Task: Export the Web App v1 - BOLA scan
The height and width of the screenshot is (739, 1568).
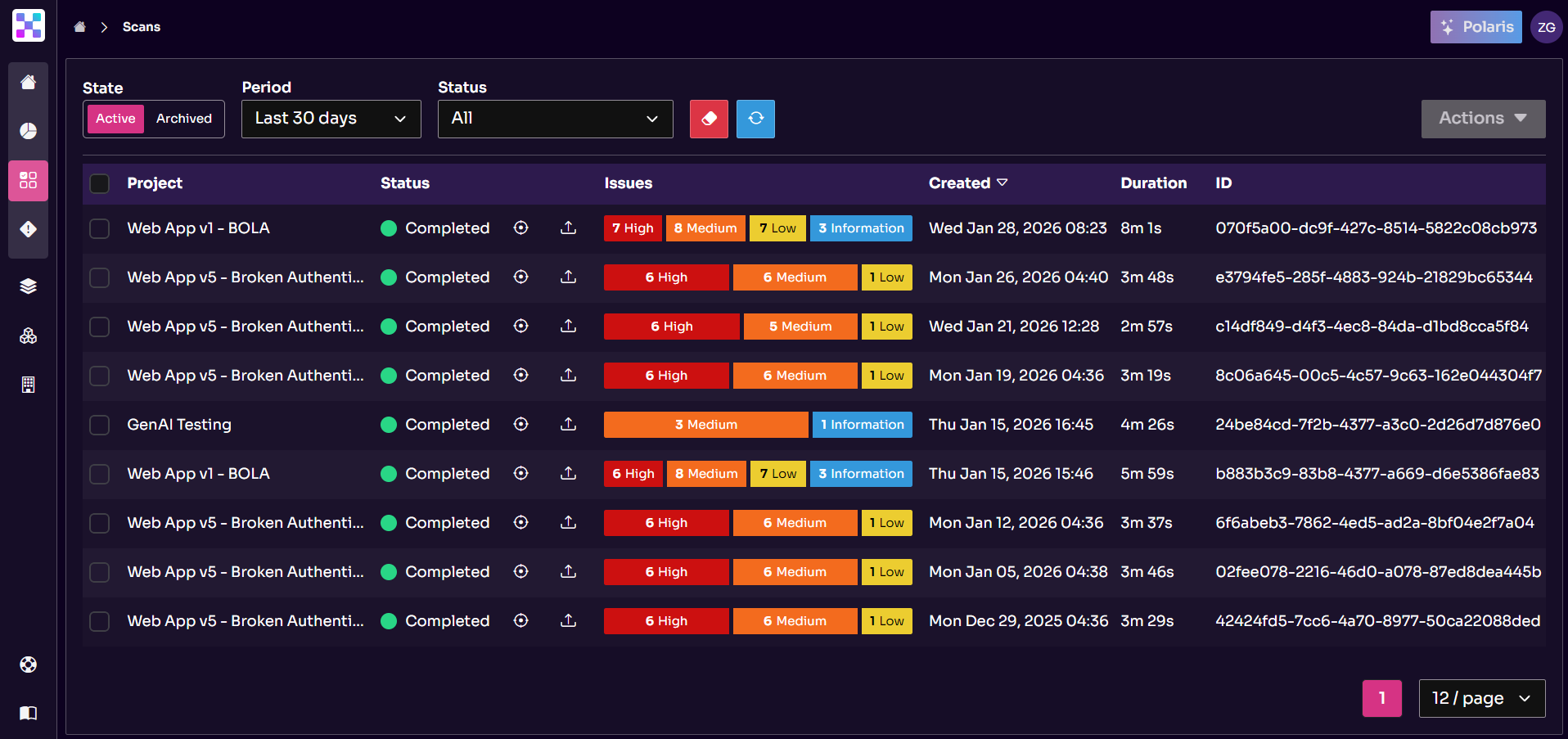Action: pyautogui.click(x=569, y=228)
